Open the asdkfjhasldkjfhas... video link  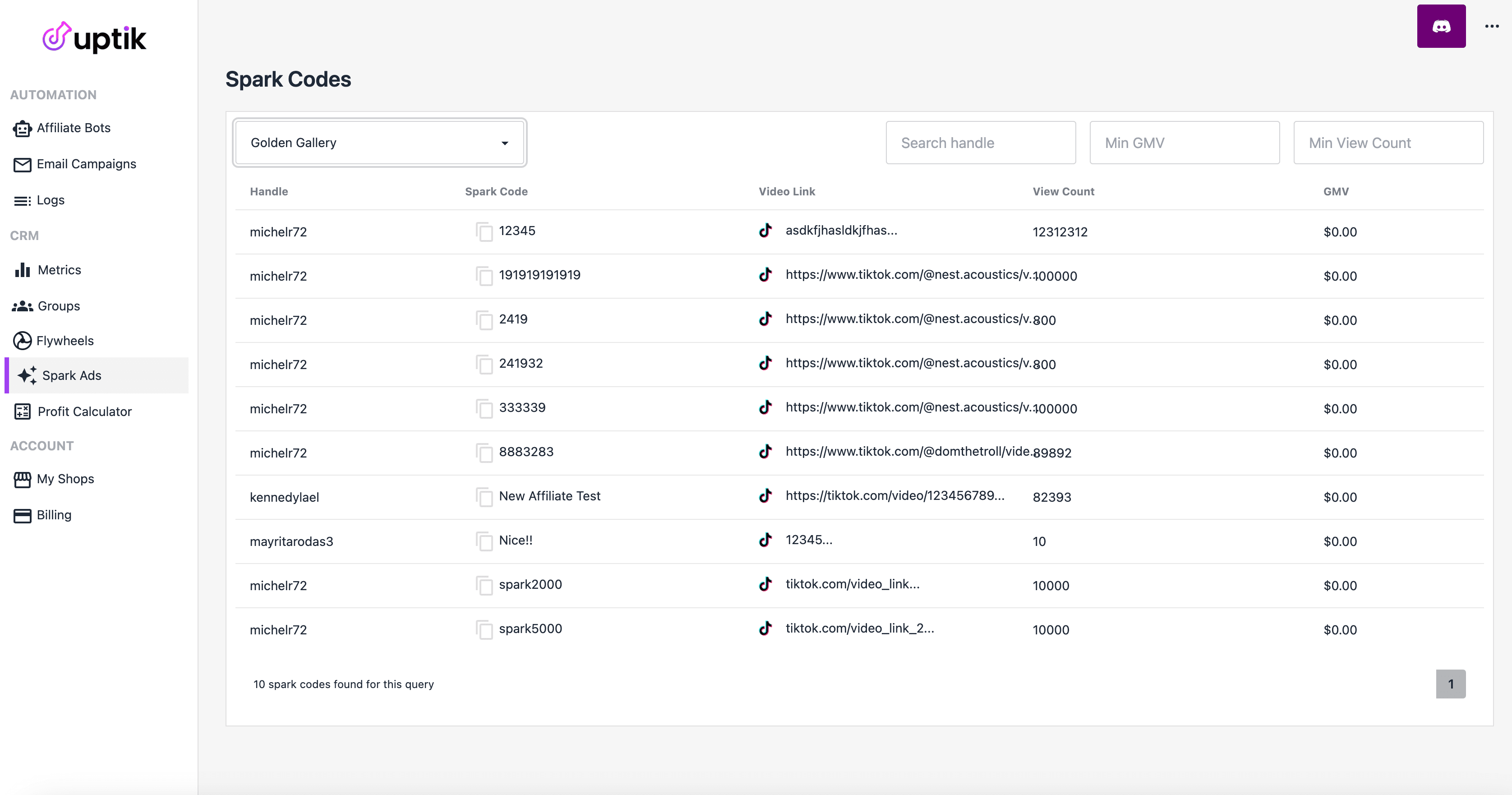pos(841,230)
